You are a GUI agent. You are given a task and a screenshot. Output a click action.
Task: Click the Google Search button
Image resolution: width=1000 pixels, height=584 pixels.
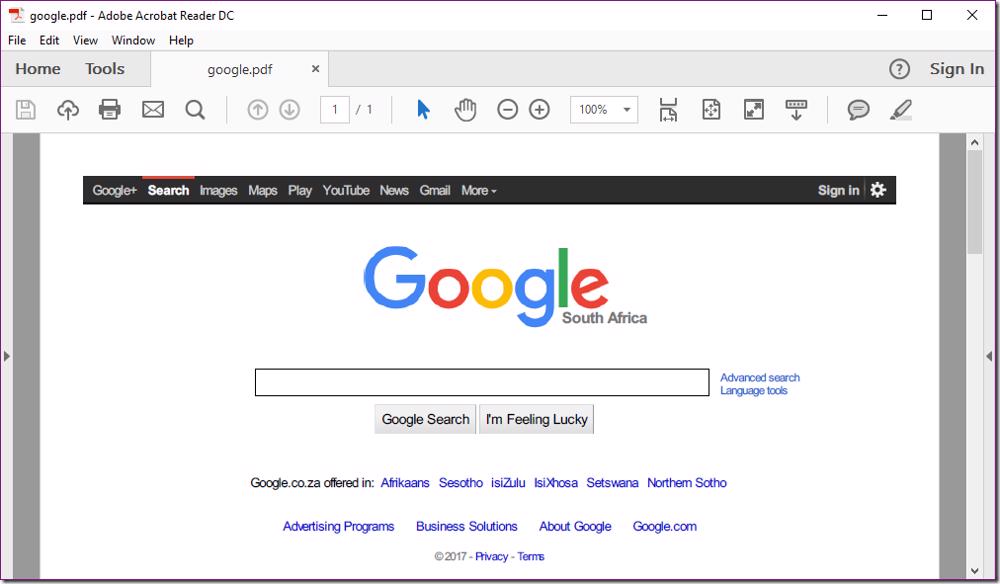click(425, 419)
